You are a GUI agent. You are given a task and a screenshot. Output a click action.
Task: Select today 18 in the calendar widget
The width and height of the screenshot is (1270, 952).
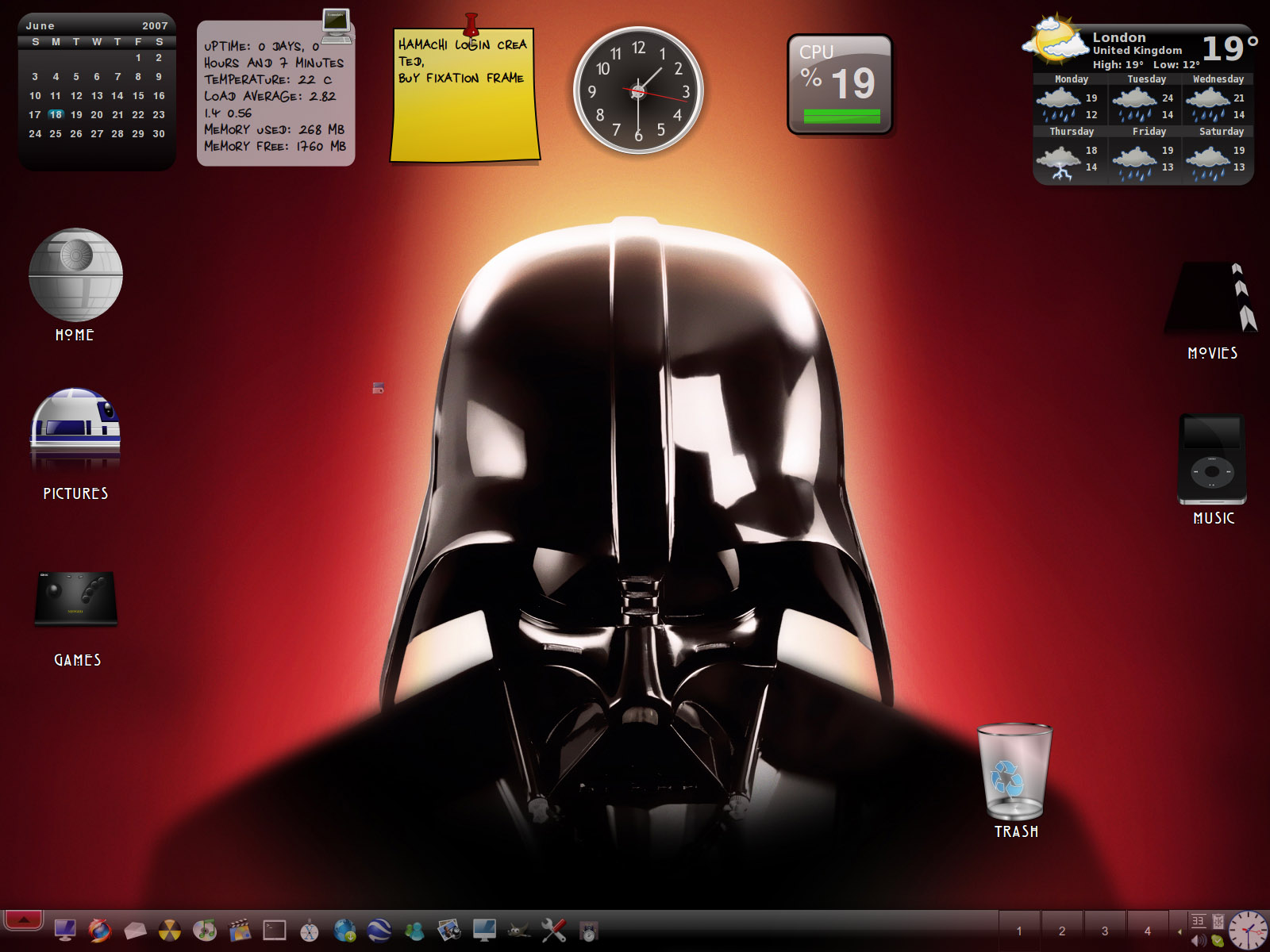[56, 114]
